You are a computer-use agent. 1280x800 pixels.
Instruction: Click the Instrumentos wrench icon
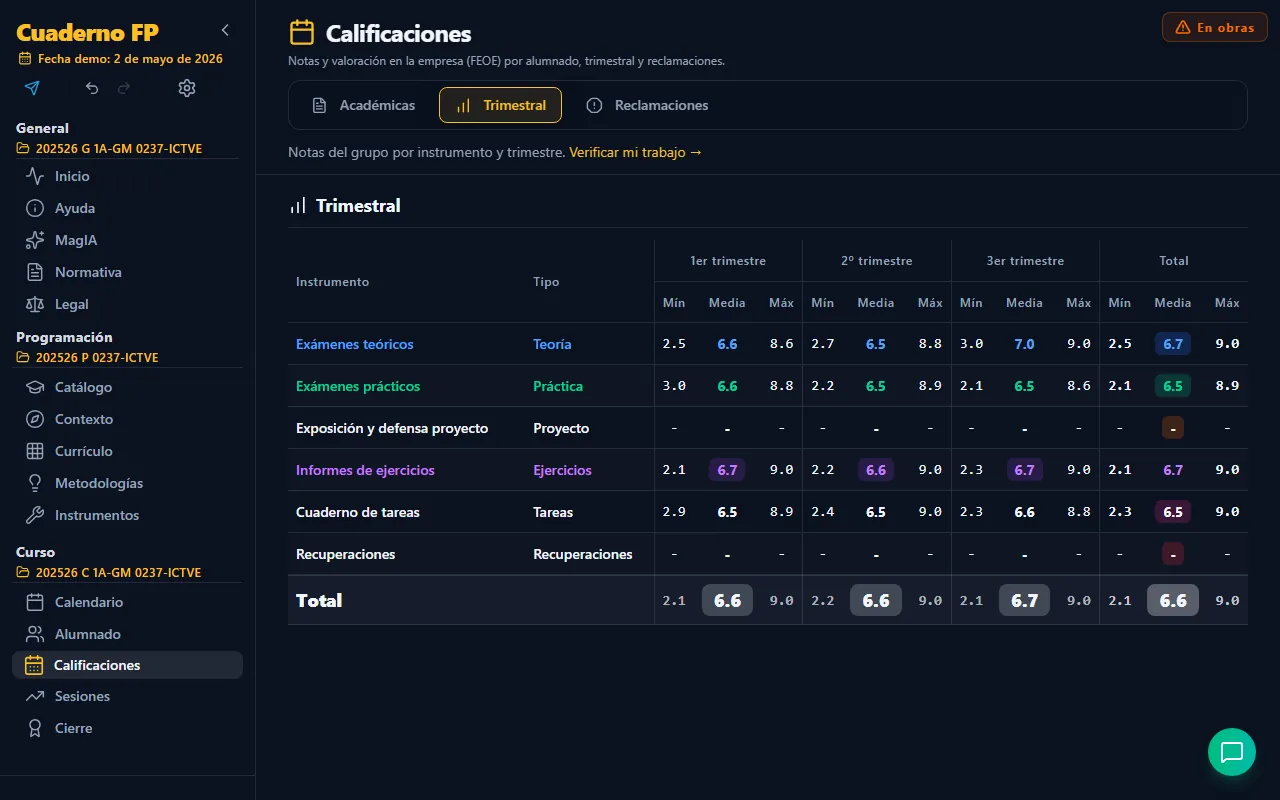point(35,515)
